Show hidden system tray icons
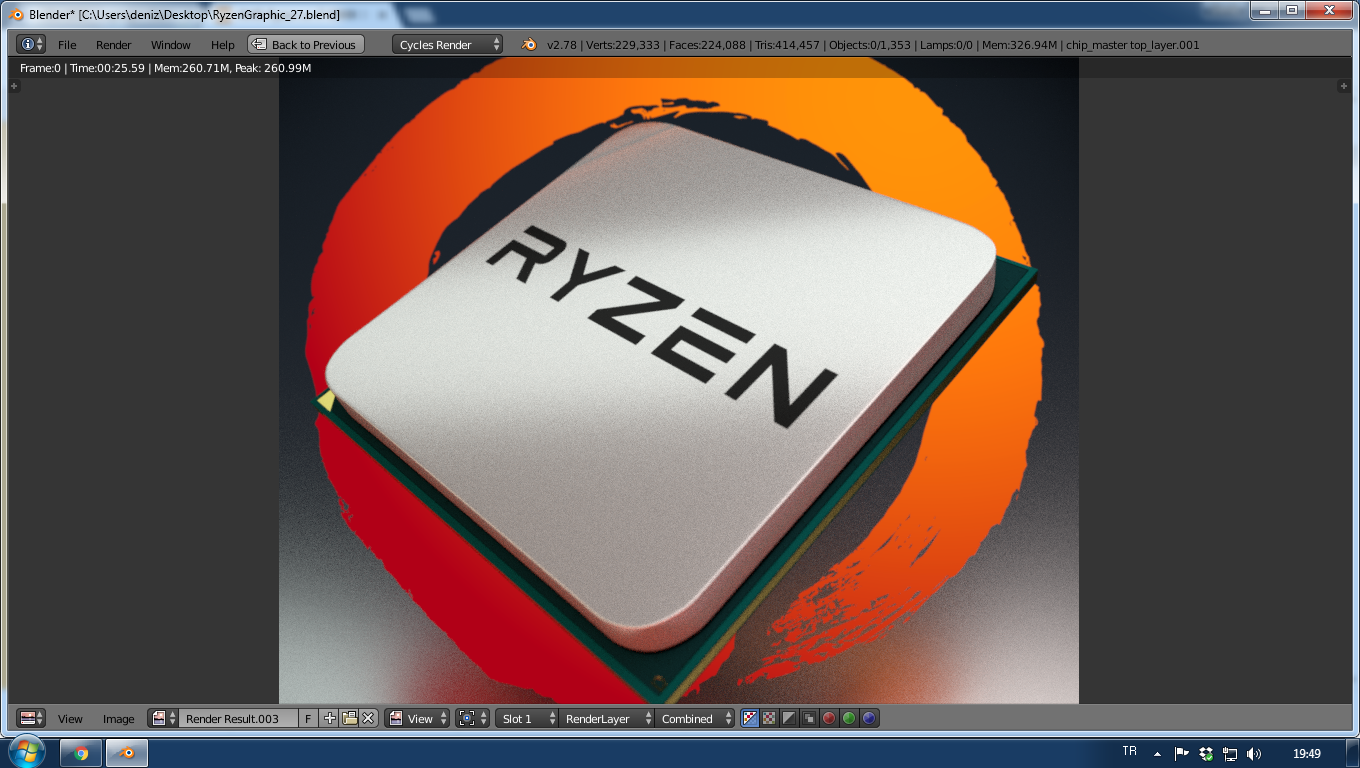Screen dimensions: 1360x768 [x=1157, y=754]
